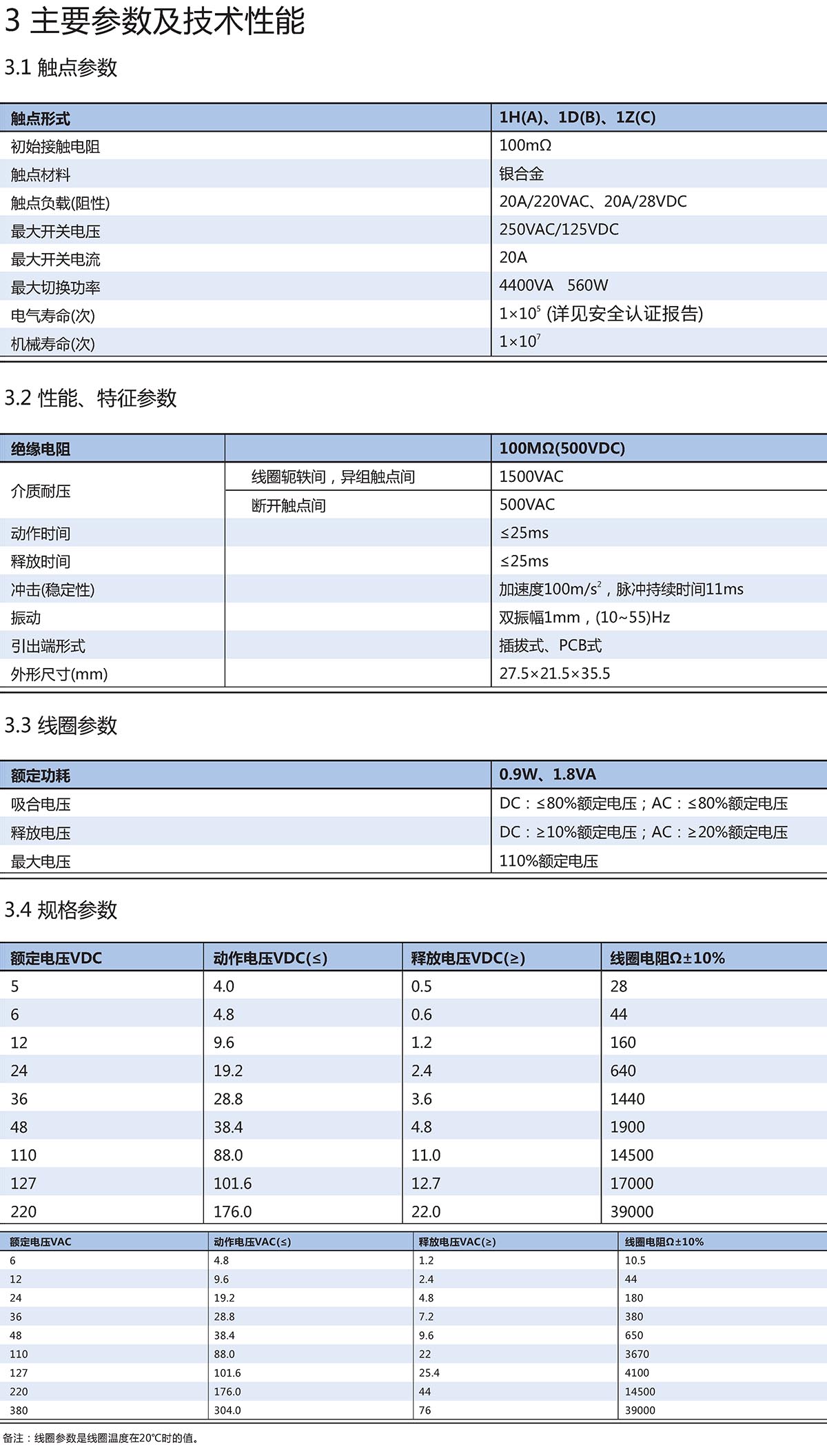Select the "100MΩ(500VDC)" insulation resistance header
The image size is (827, 1456).
click(562, 448)
